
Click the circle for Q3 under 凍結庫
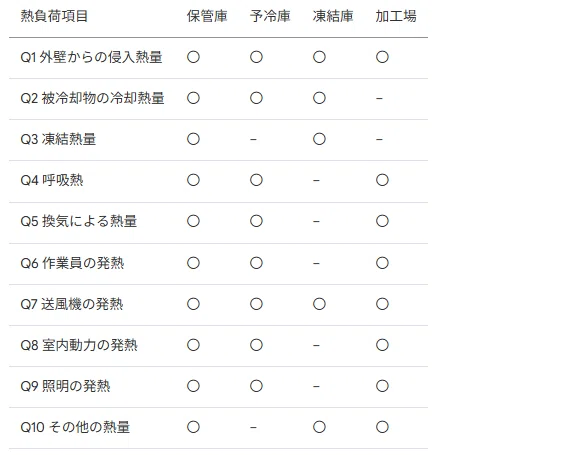[x=319, y=139]
